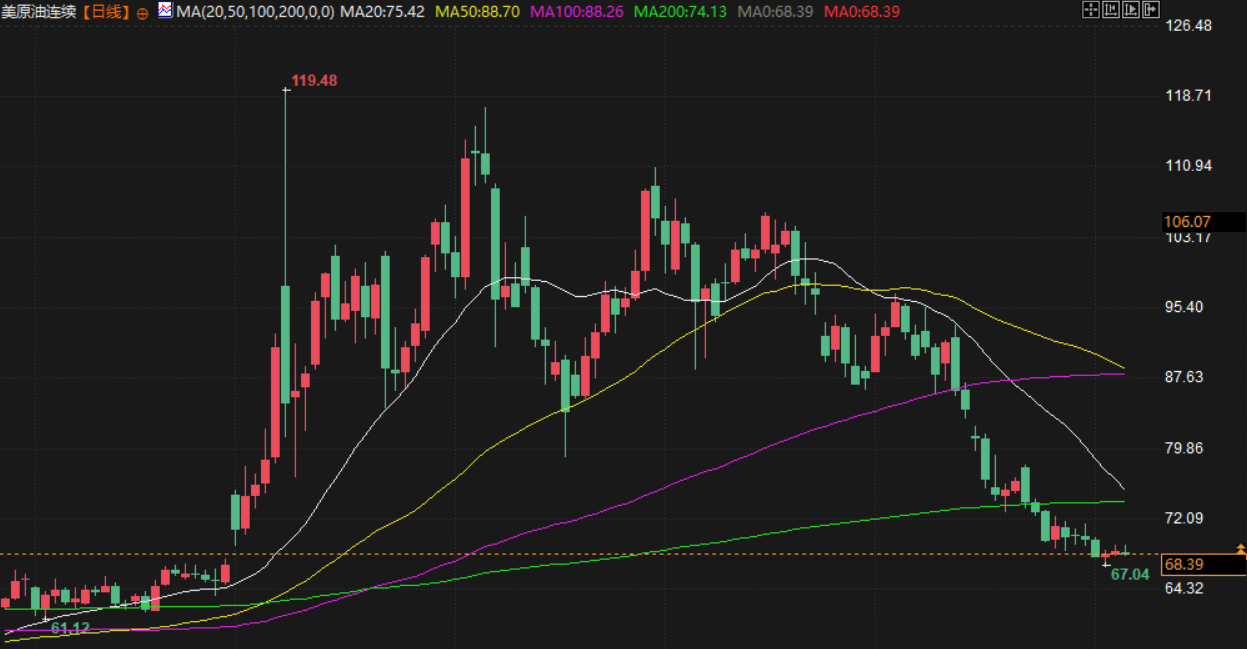Viewport: 1247px width, 649px height.
Task: Click the orange 106.07 axis price label
Action: (x=1187, y=221)
